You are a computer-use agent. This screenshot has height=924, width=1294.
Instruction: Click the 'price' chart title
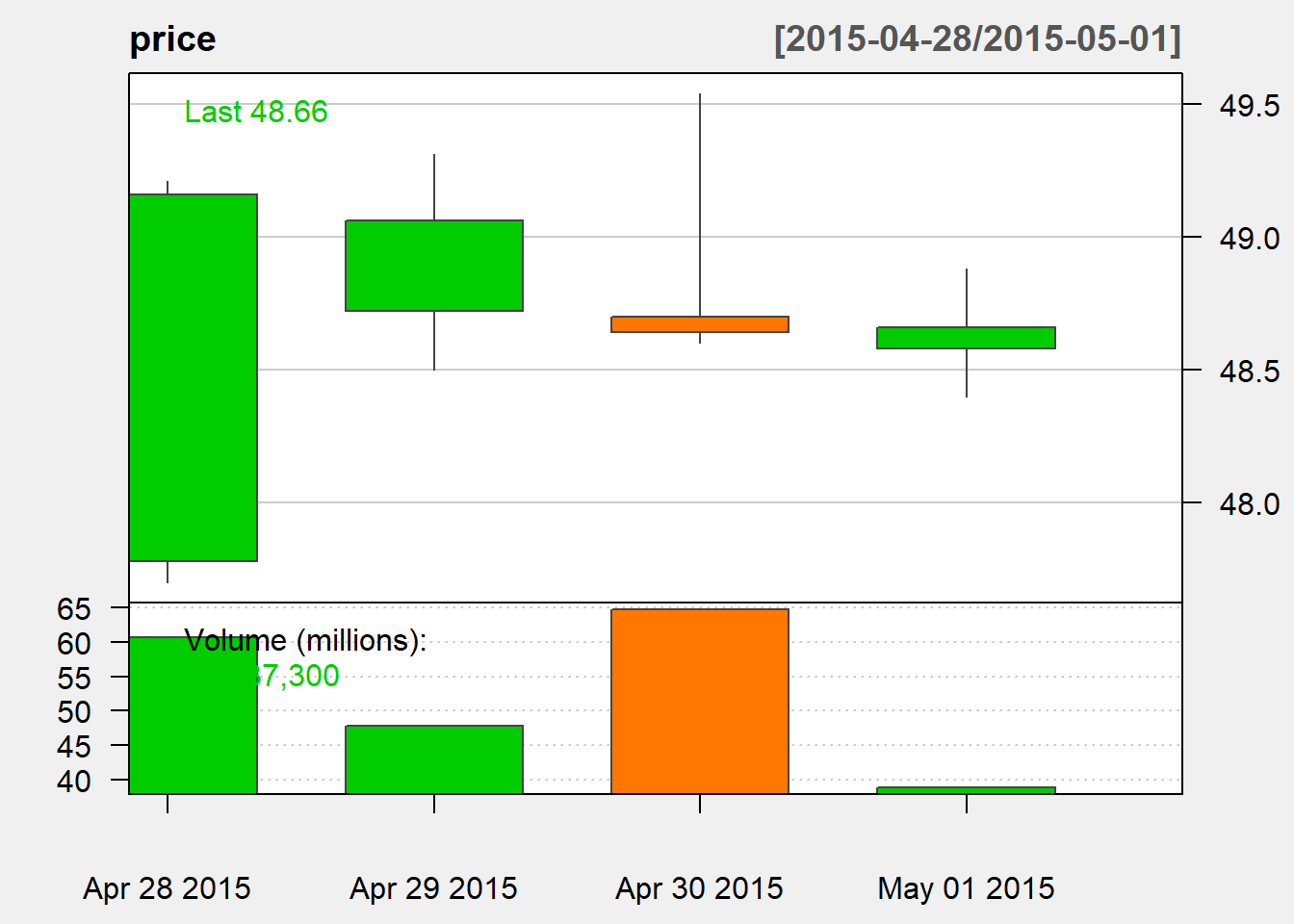point(172,39)
